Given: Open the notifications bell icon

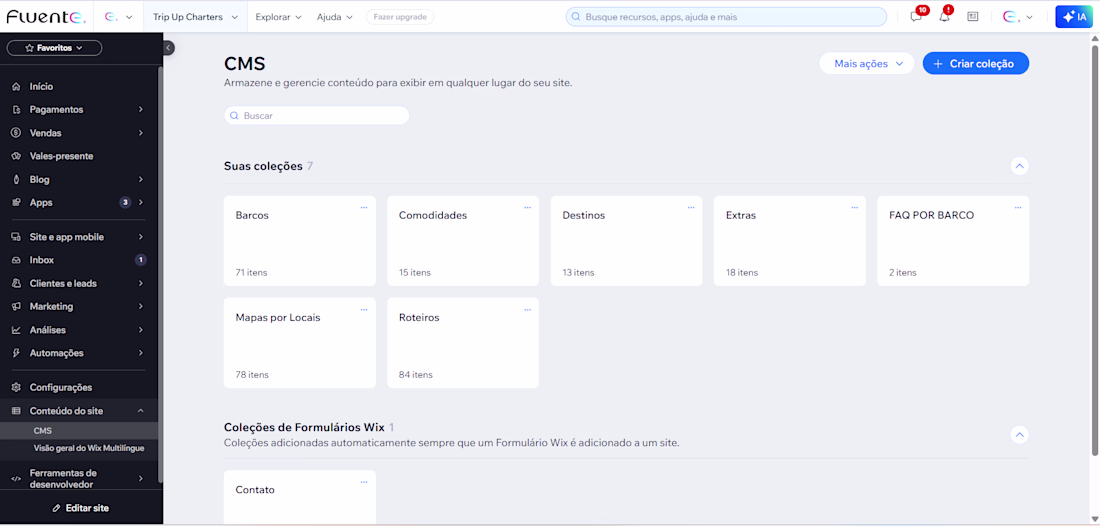Looking at the screenshot, I should click(x=944, y=16).
